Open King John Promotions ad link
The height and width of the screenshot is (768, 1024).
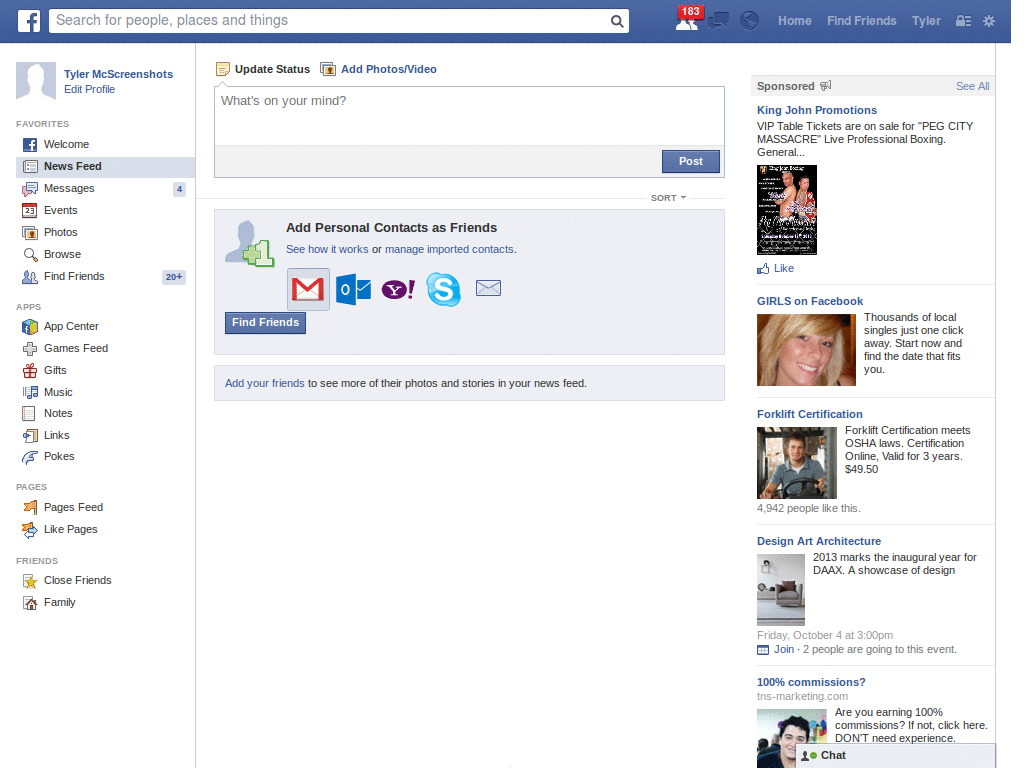point(816,110)
